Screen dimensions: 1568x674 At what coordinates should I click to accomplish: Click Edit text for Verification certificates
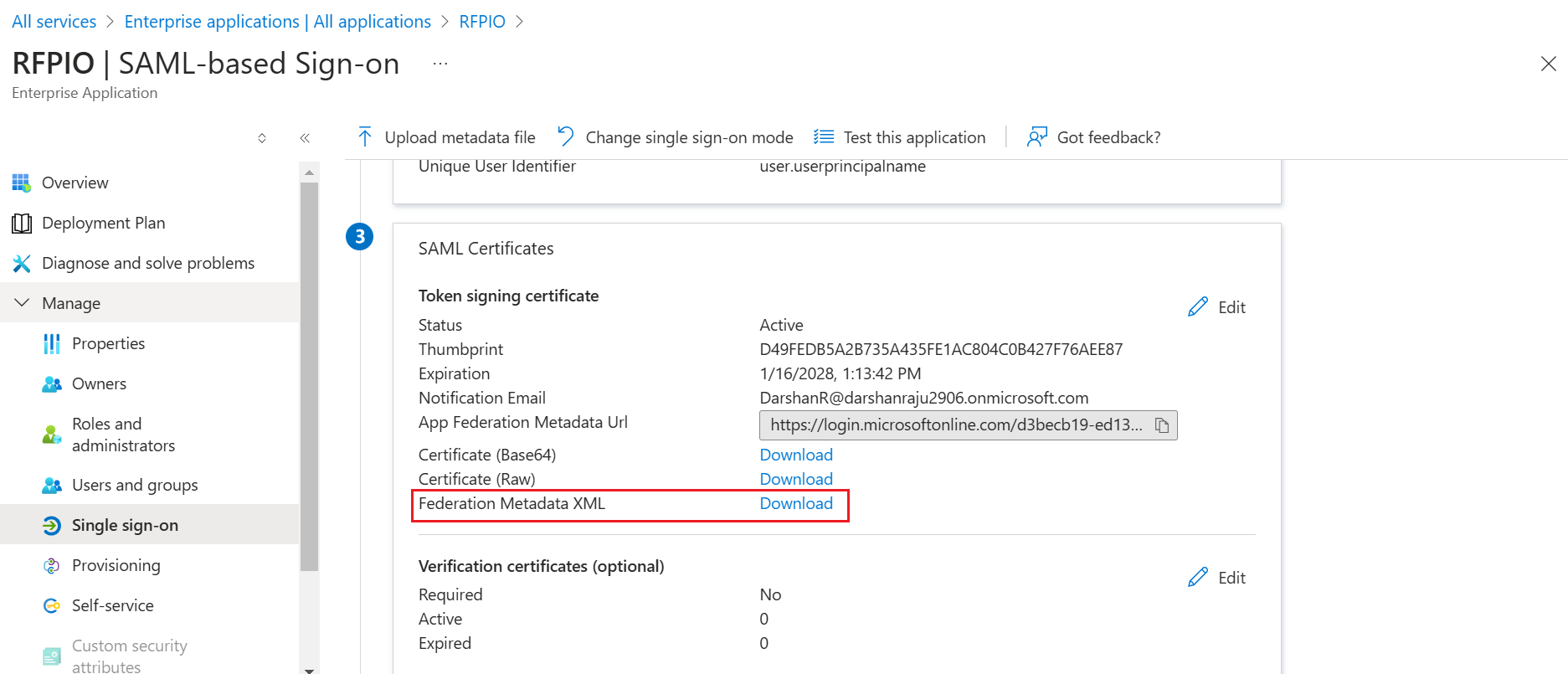click(x=1231, y=578)
